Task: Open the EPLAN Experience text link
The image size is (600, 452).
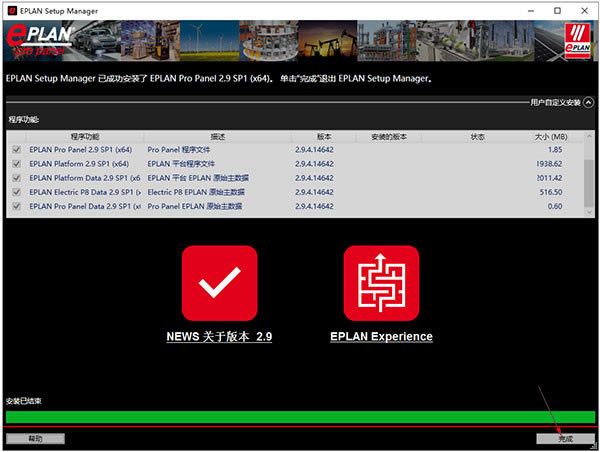Action: [x=381, y=337]
